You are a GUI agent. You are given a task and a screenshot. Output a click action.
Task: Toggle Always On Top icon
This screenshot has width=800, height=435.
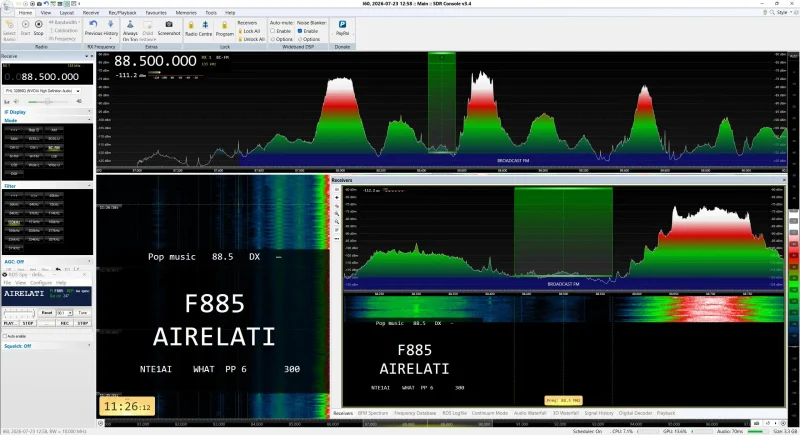point(130,24)
